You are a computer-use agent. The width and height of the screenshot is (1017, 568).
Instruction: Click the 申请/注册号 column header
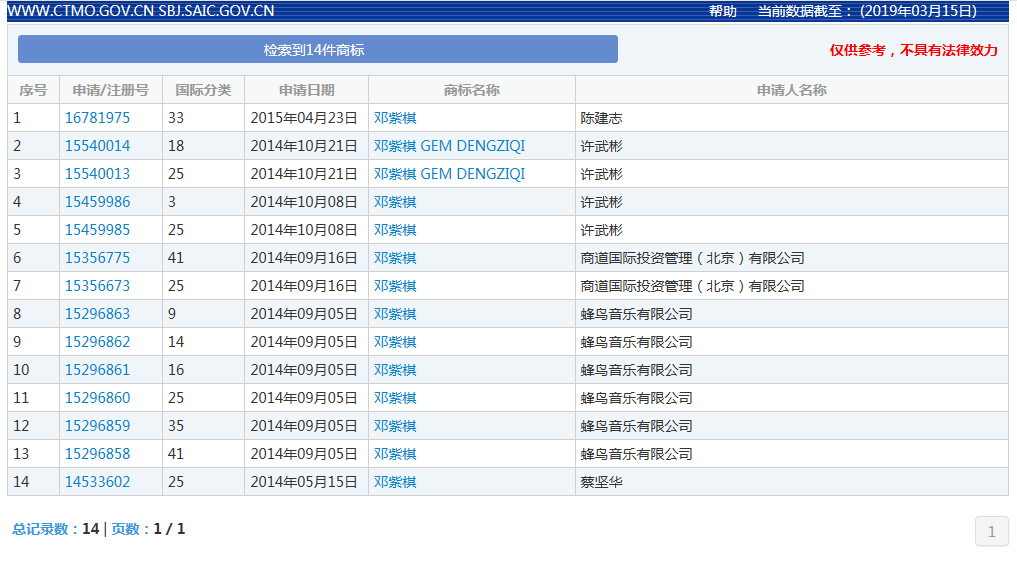[x=110, y=90]
